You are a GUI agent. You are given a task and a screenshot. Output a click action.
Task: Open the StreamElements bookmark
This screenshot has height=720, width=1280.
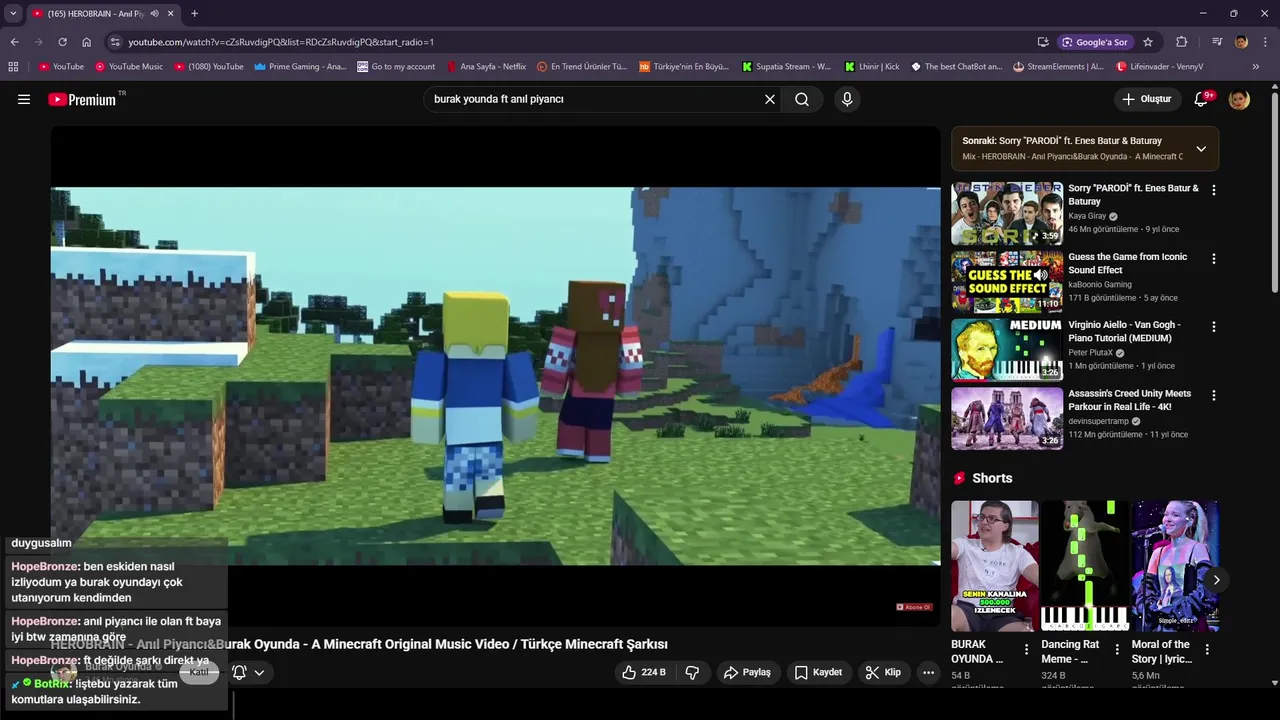click(1058, 67)
